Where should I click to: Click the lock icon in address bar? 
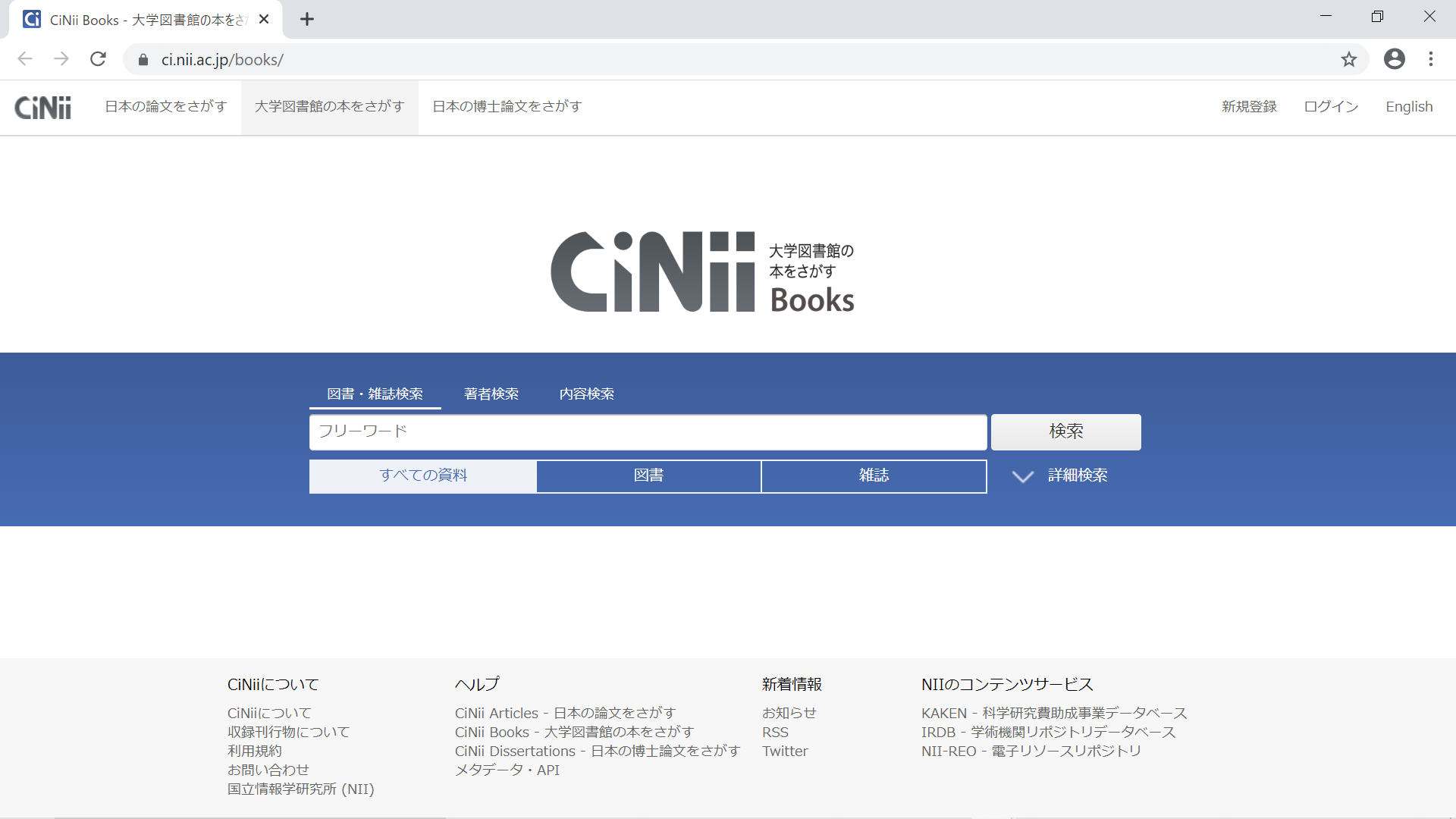click(x=143, y=60)
